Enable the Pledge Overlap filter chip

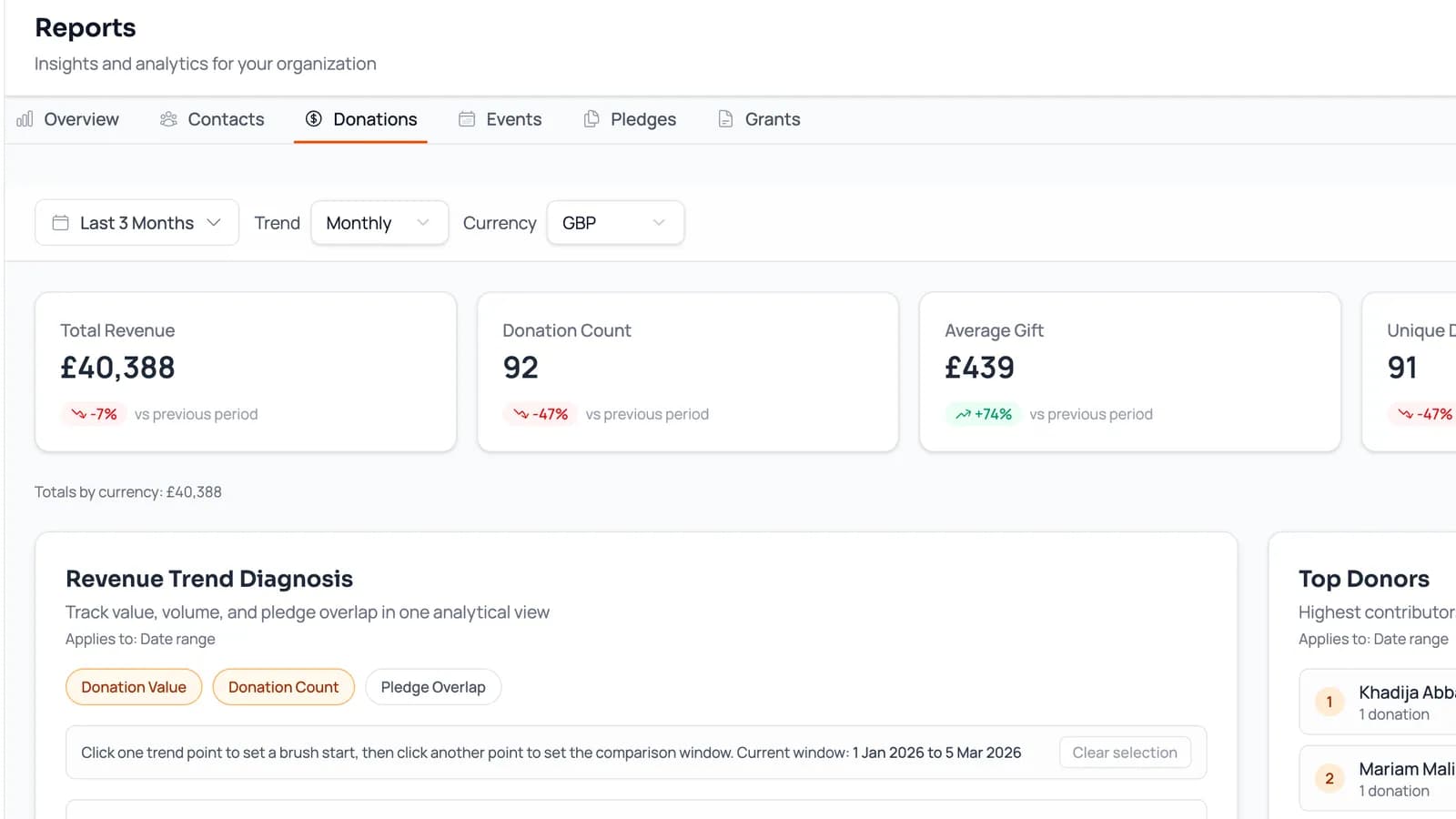click(433, 687)
